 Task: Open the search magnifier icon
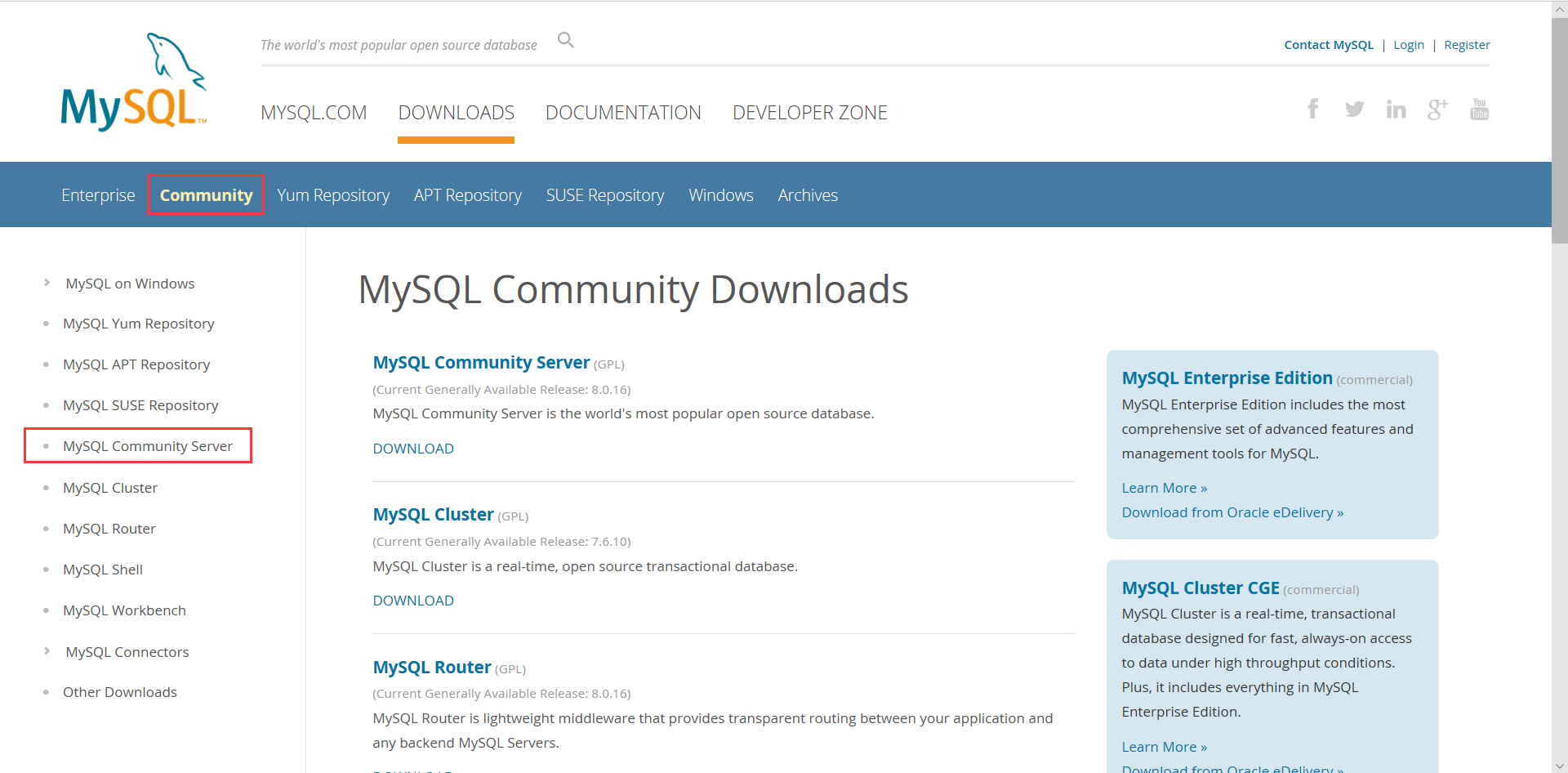[566, 40]
